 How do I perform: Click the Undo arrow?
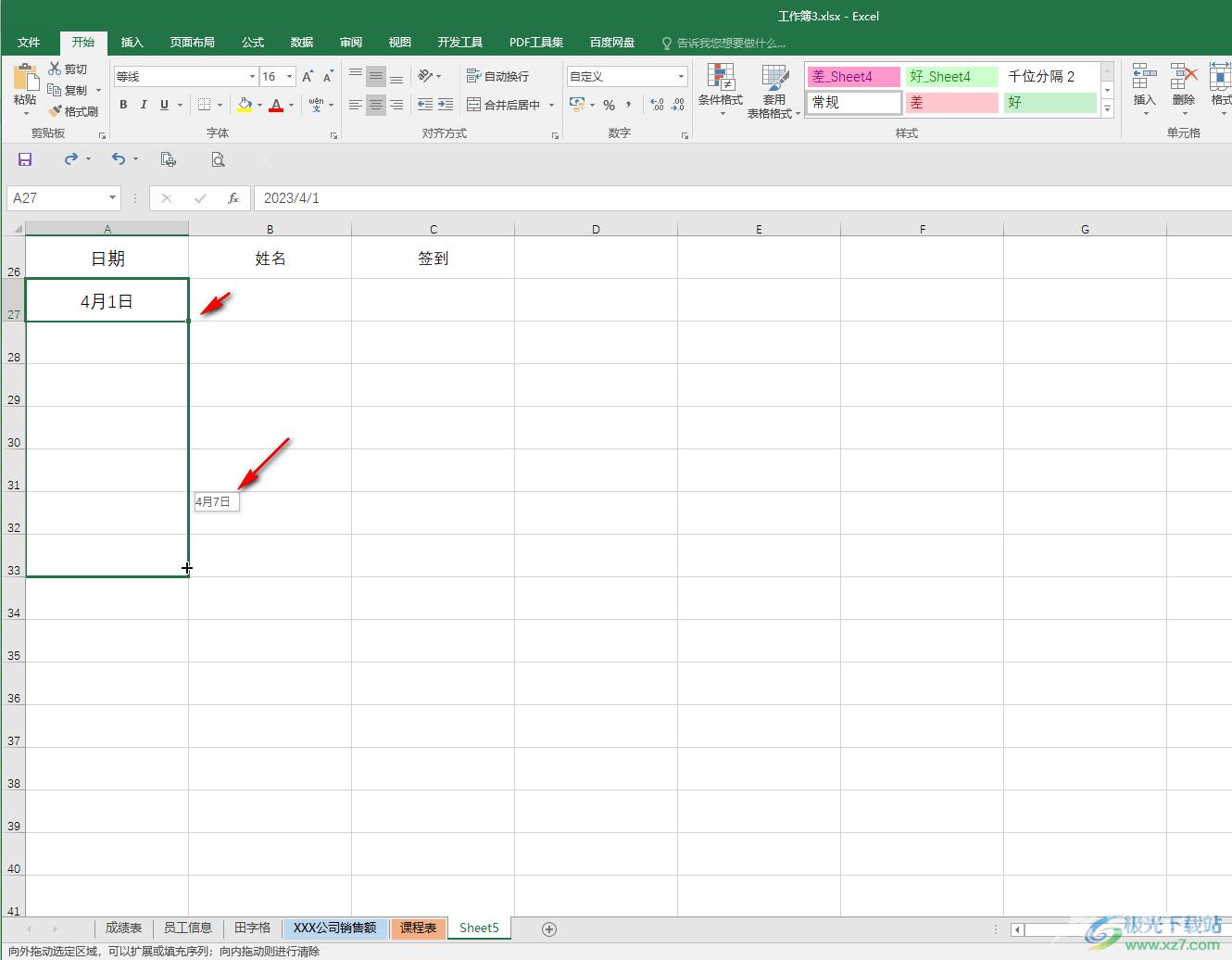point(119,159)
